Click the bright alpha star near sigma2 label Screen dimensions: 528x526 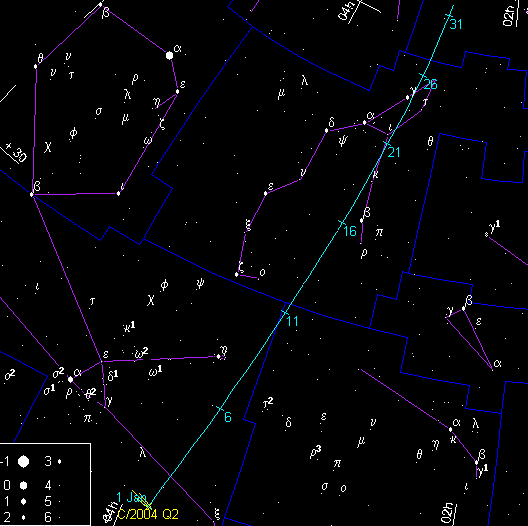(70, 380)
